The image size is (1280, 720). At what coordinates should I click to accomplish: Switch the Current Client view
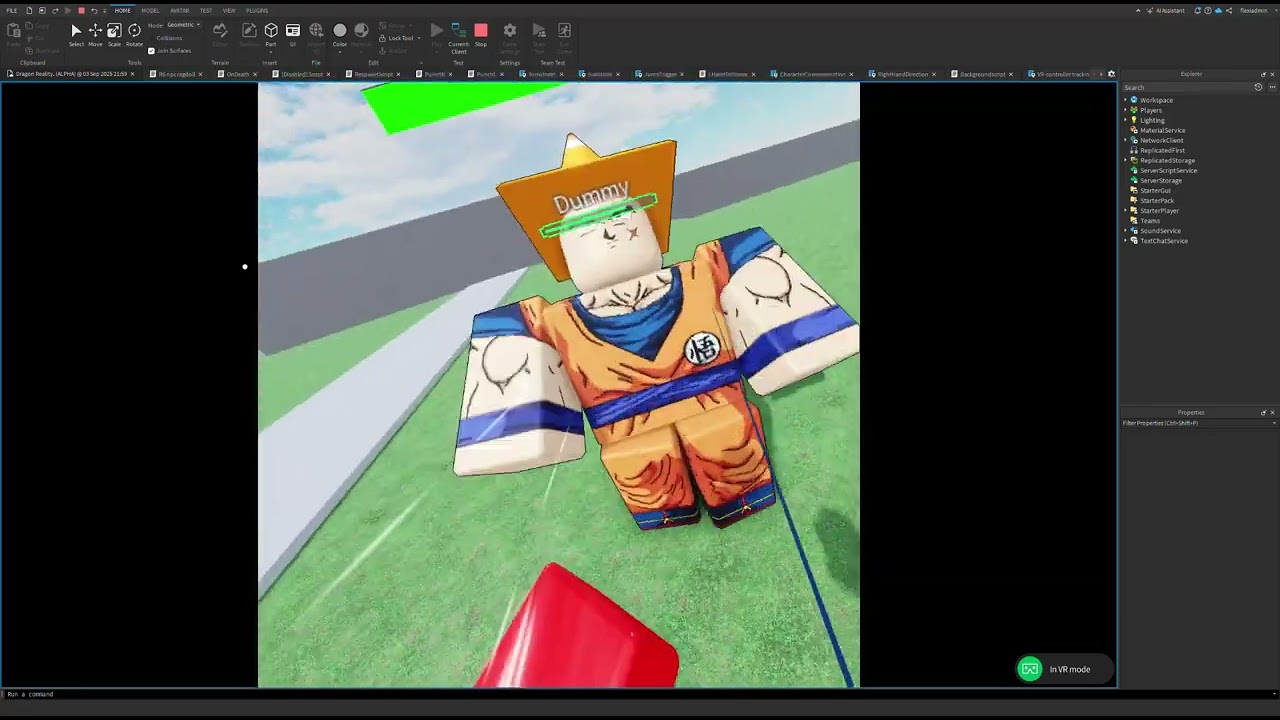coord(458,36)
